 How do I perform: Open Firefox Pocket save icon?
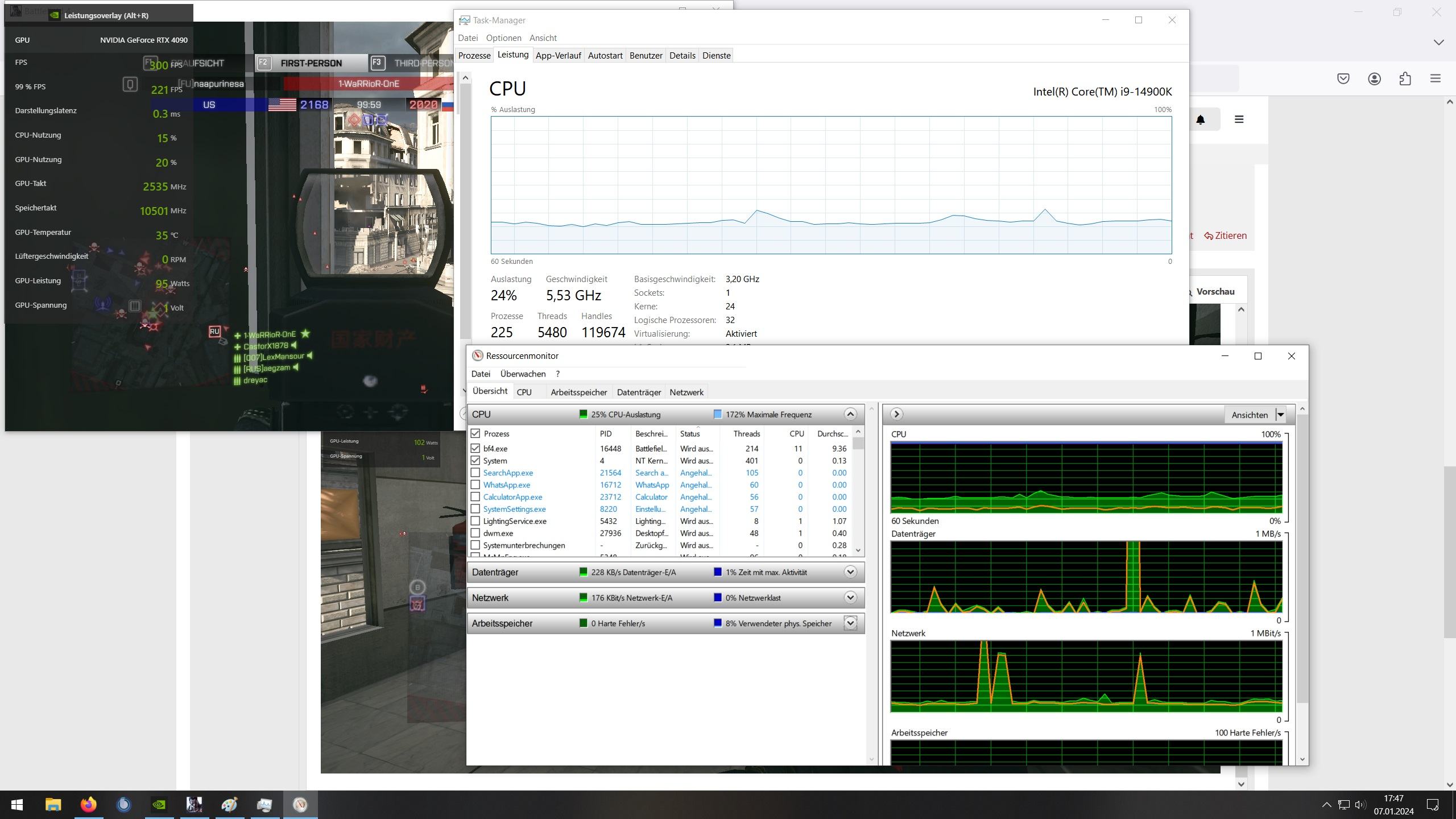pos(1343,78)
